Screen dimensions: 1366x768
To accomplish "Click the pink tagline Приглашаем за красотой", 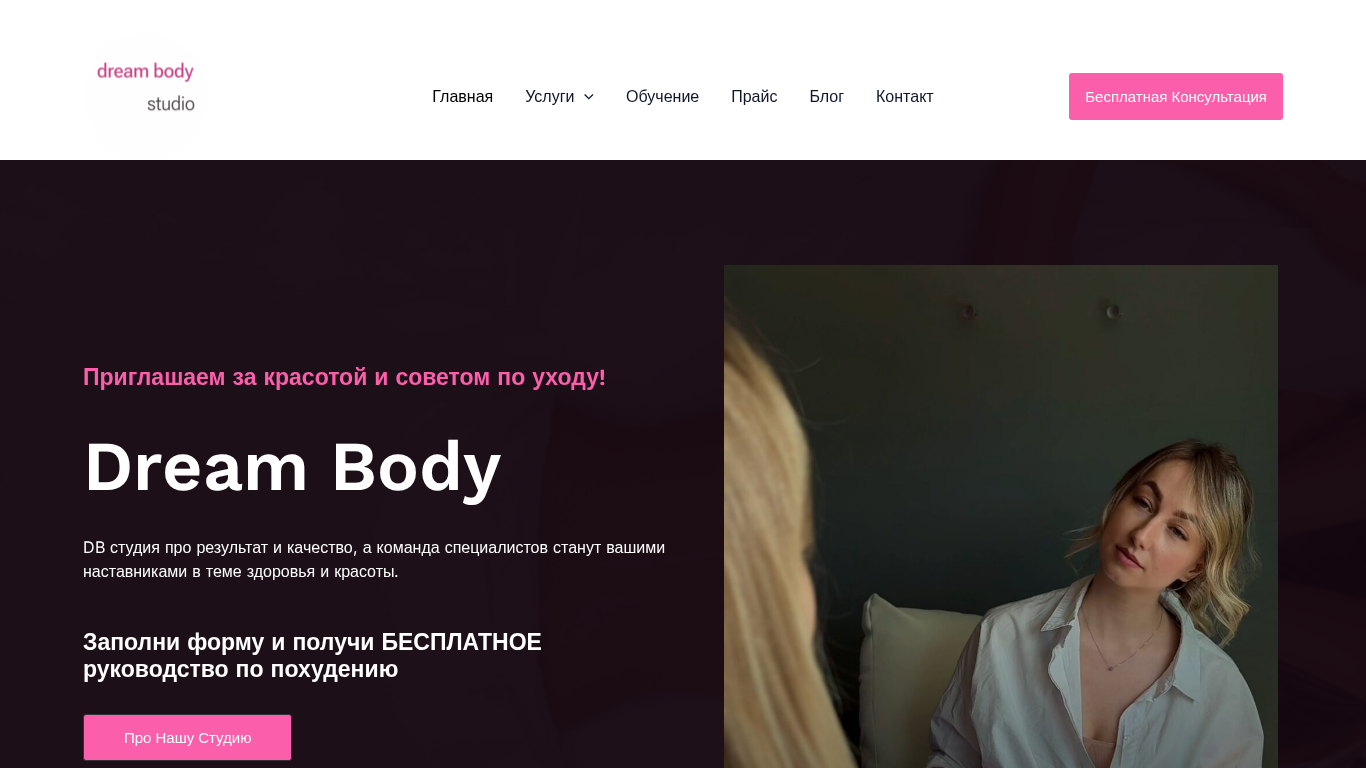I will pyautogui.click(x=344, y=377).
